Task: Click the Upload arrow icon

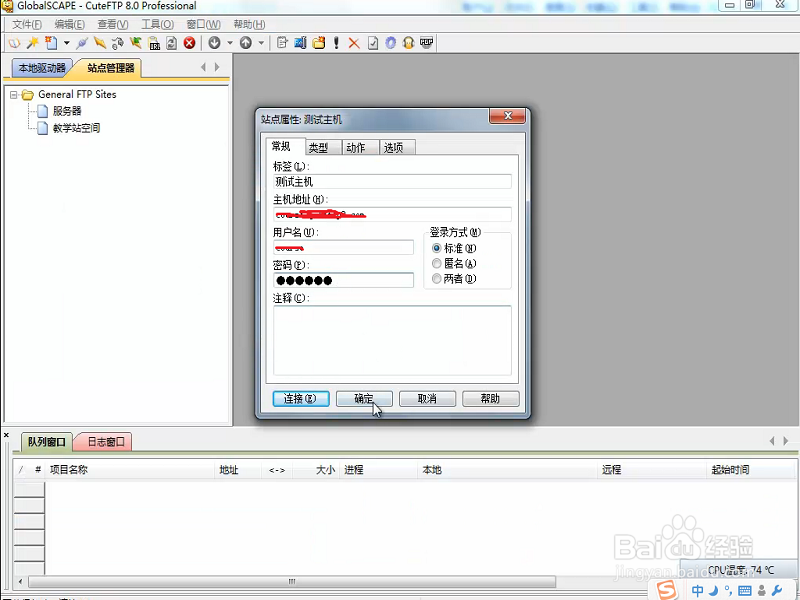Action: coord(246,43)
